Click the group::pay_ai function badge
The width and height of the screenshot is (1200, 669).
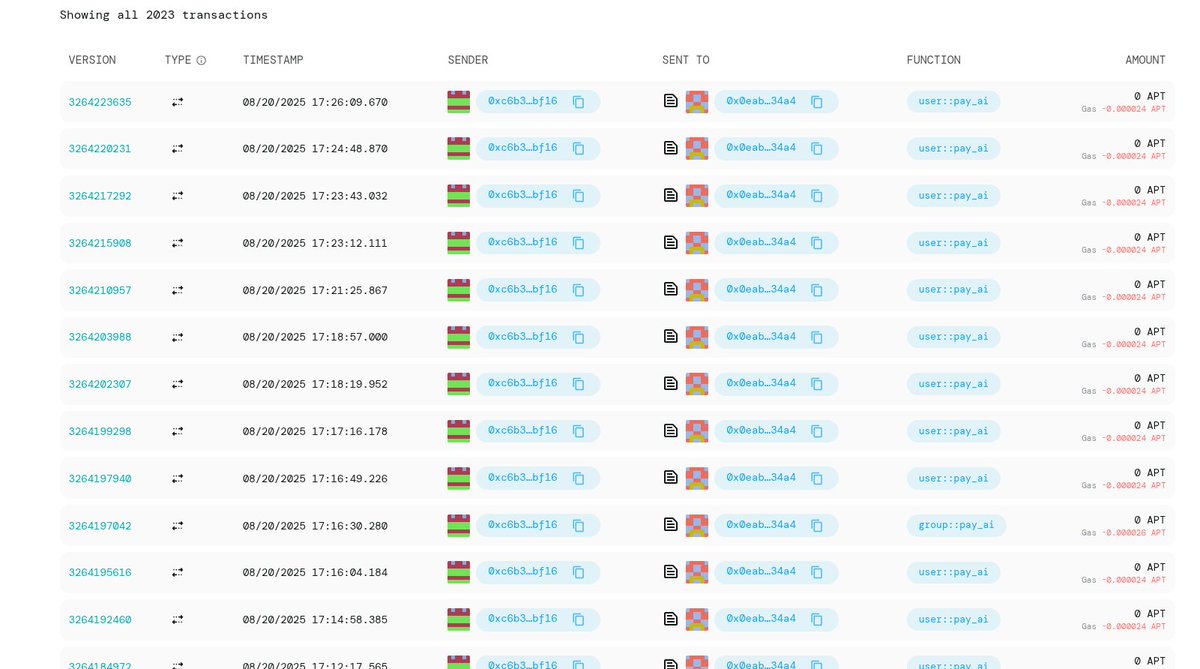tap(957, 525)
